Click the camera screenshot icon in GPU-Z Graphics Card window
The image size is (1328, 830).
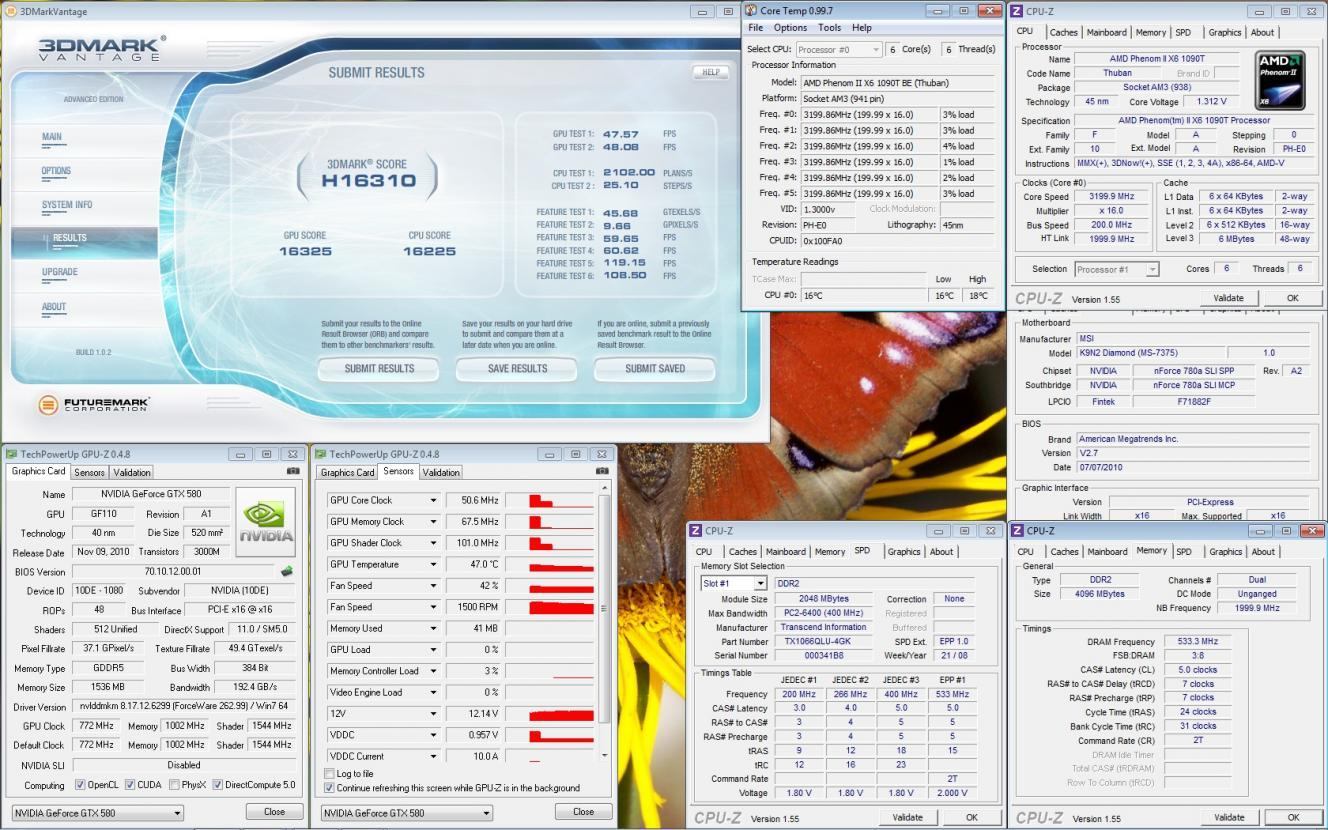pyautogui.click(x=293, y=471)
